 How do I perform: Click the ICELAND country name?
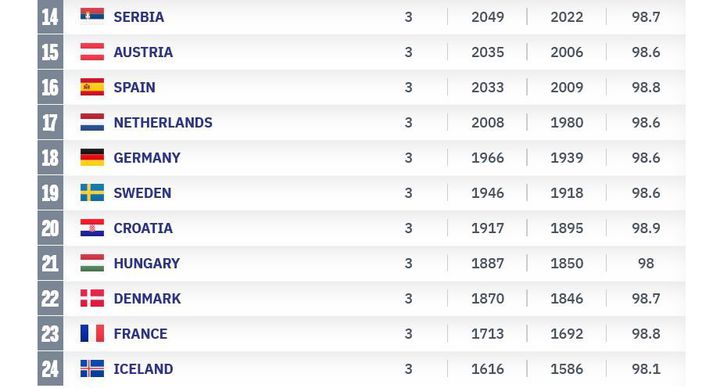[x=143, y=369]
